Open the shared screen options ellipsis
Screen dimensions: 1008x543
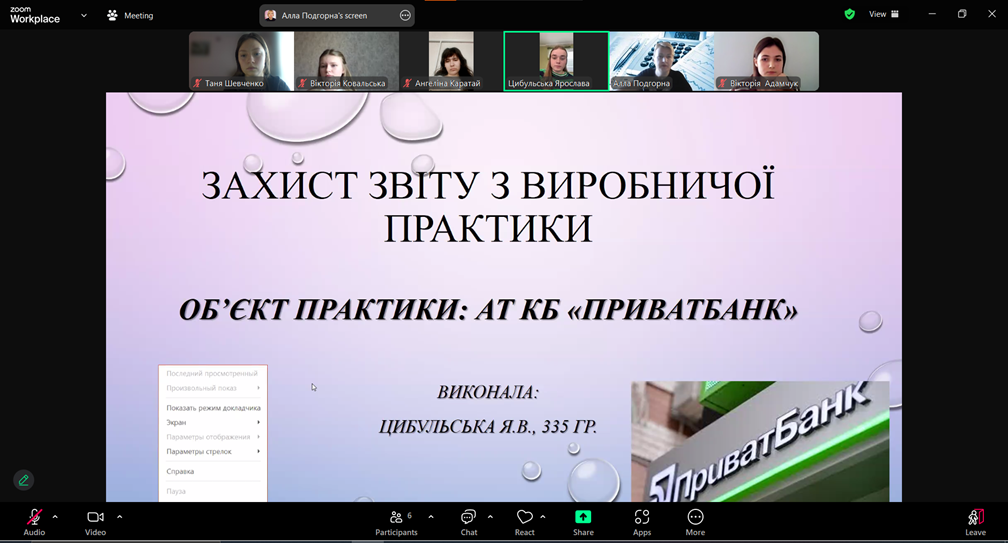coord(404,16)
